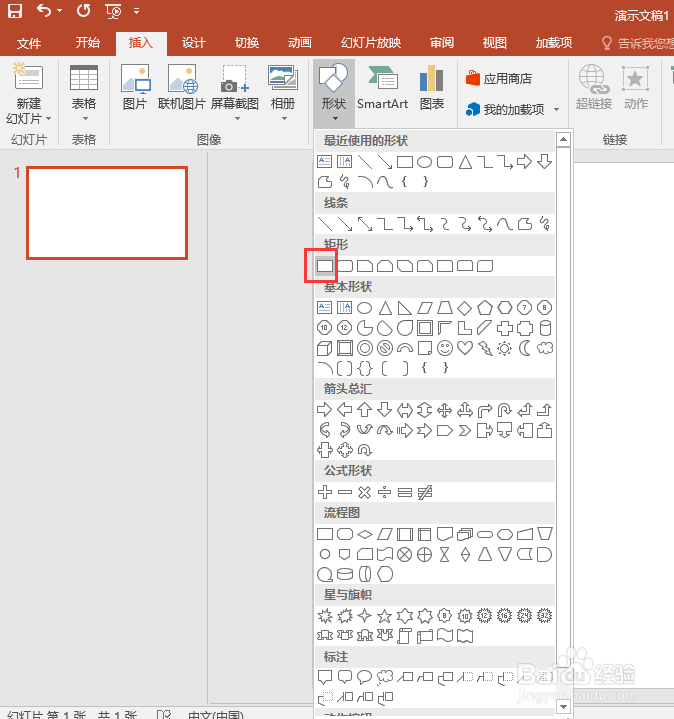Switch to the 视图 ribbon tab
Screen dimensions: 674x719
click(x=495, y=43)
